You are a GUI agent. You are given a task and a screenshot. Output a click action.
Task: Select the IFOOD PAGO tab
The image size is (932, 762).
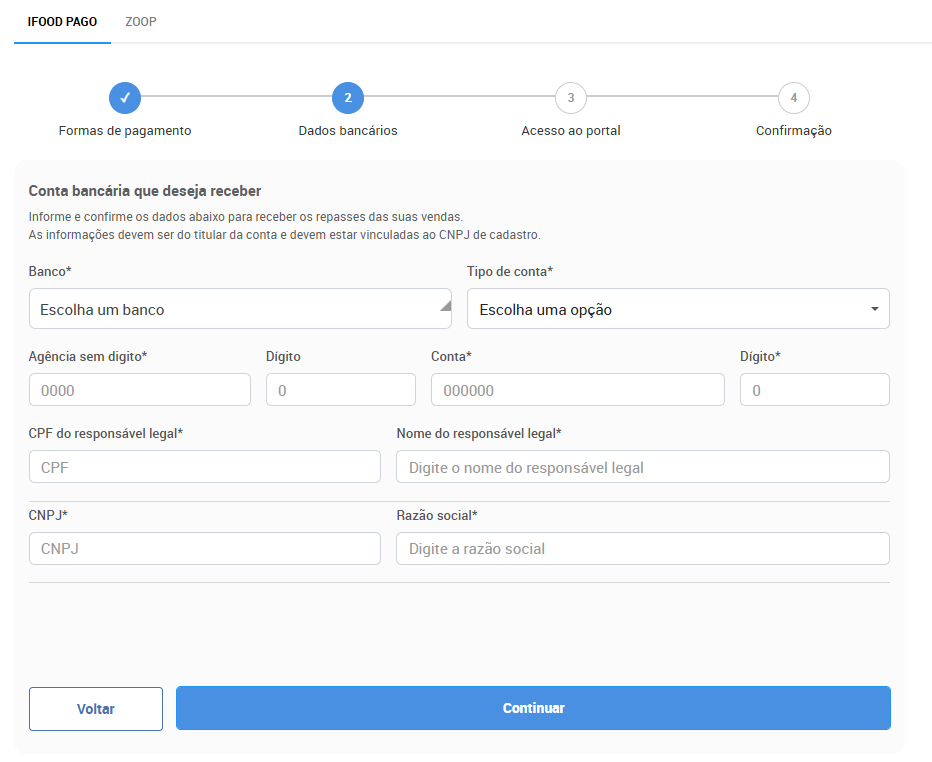point(62,21)
